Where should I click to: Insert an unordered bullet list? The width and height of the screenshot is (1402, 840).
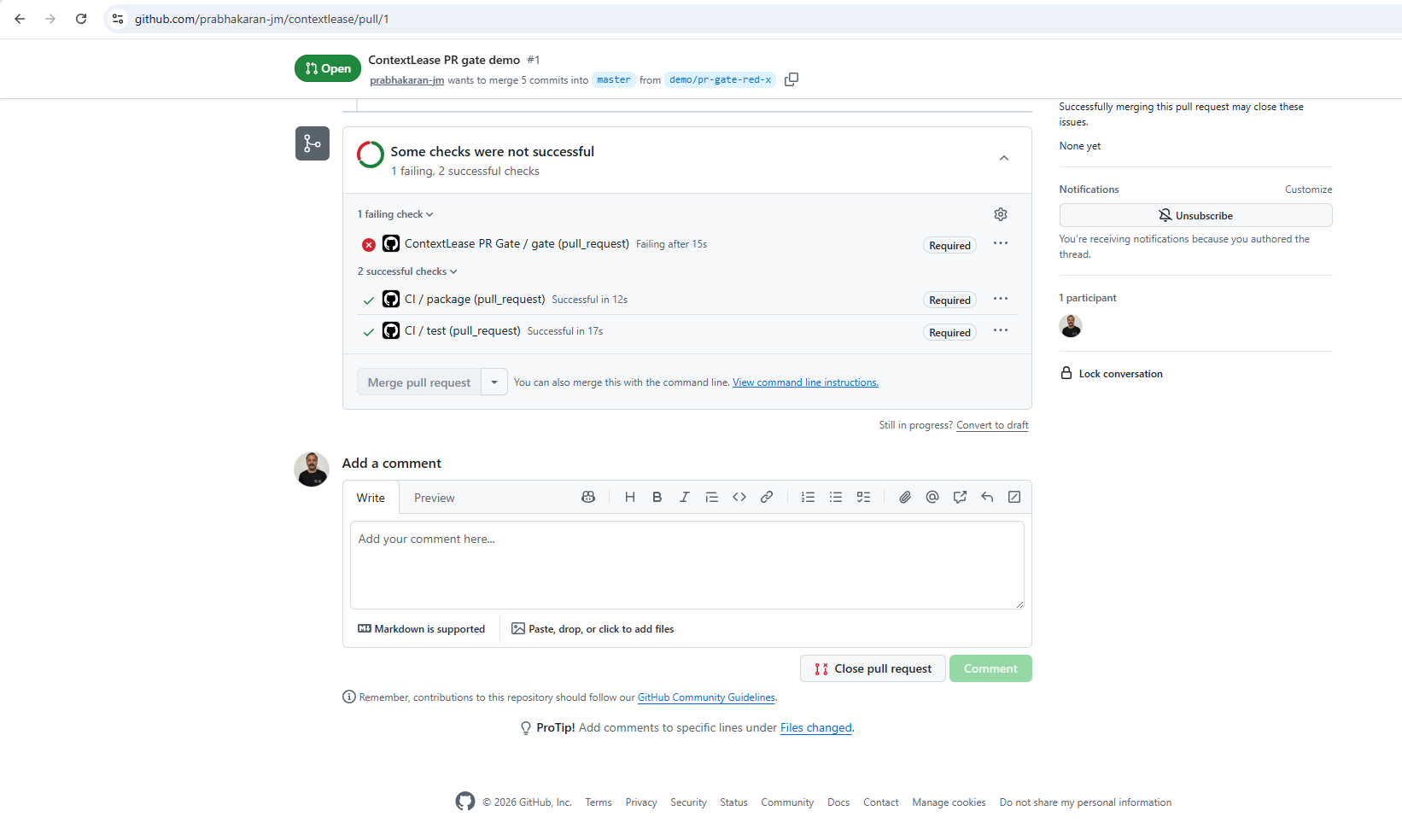[836, 497]
